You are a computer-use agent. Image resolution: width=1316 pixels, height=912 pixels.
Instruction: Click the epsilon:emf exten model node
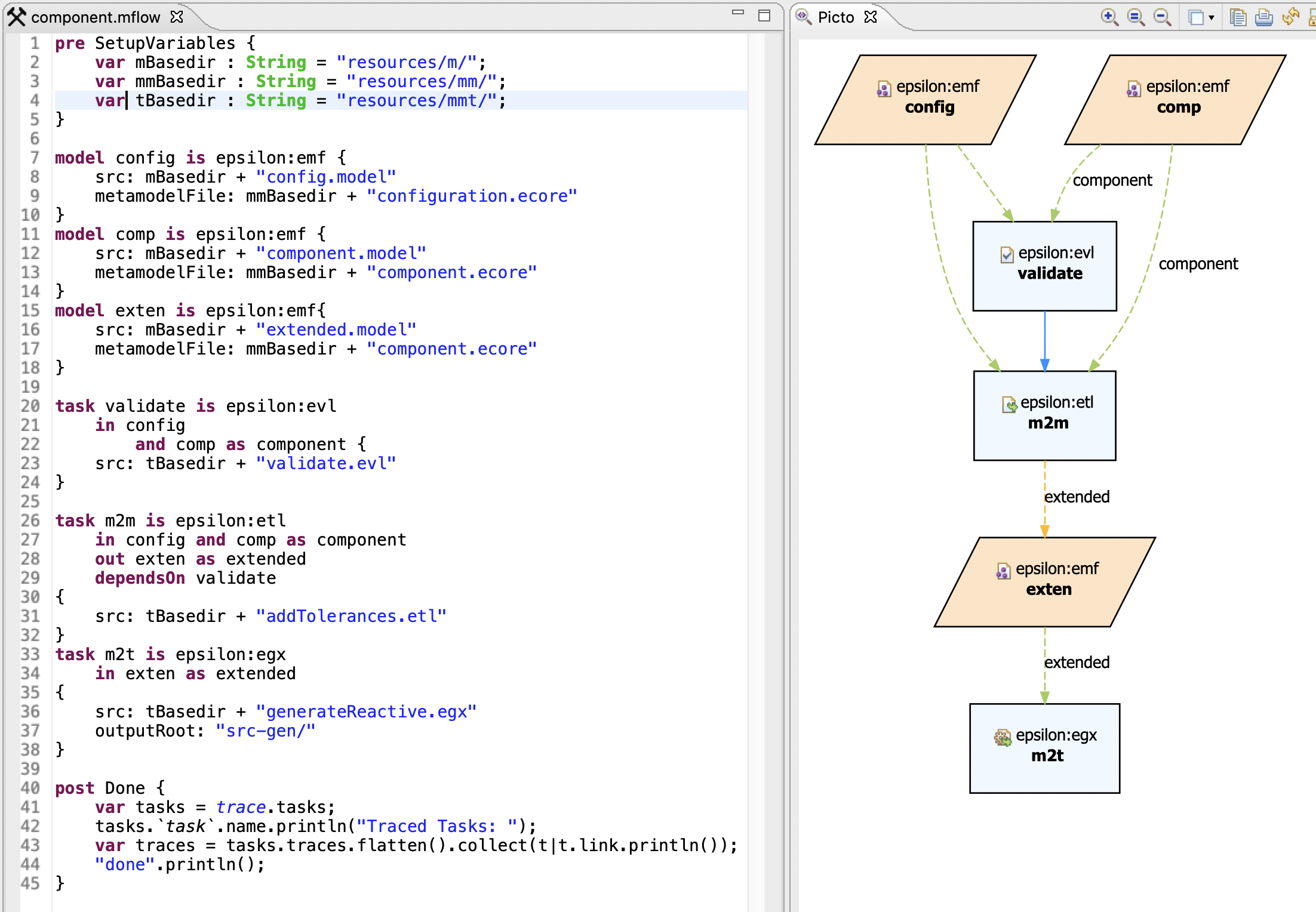click(x=1045, y=582)
